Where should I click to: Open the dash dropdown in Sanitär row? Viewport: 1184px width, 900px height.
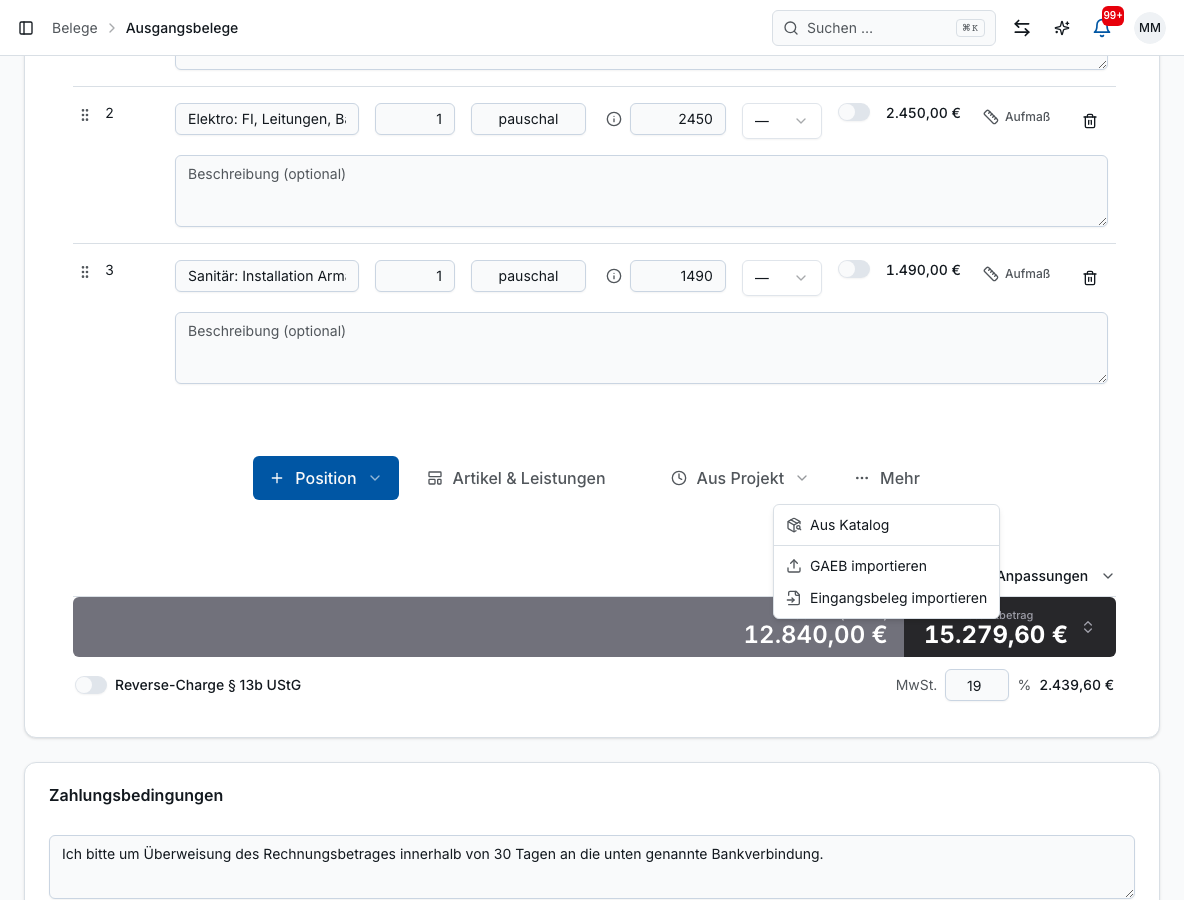click(x=782, y=278)
